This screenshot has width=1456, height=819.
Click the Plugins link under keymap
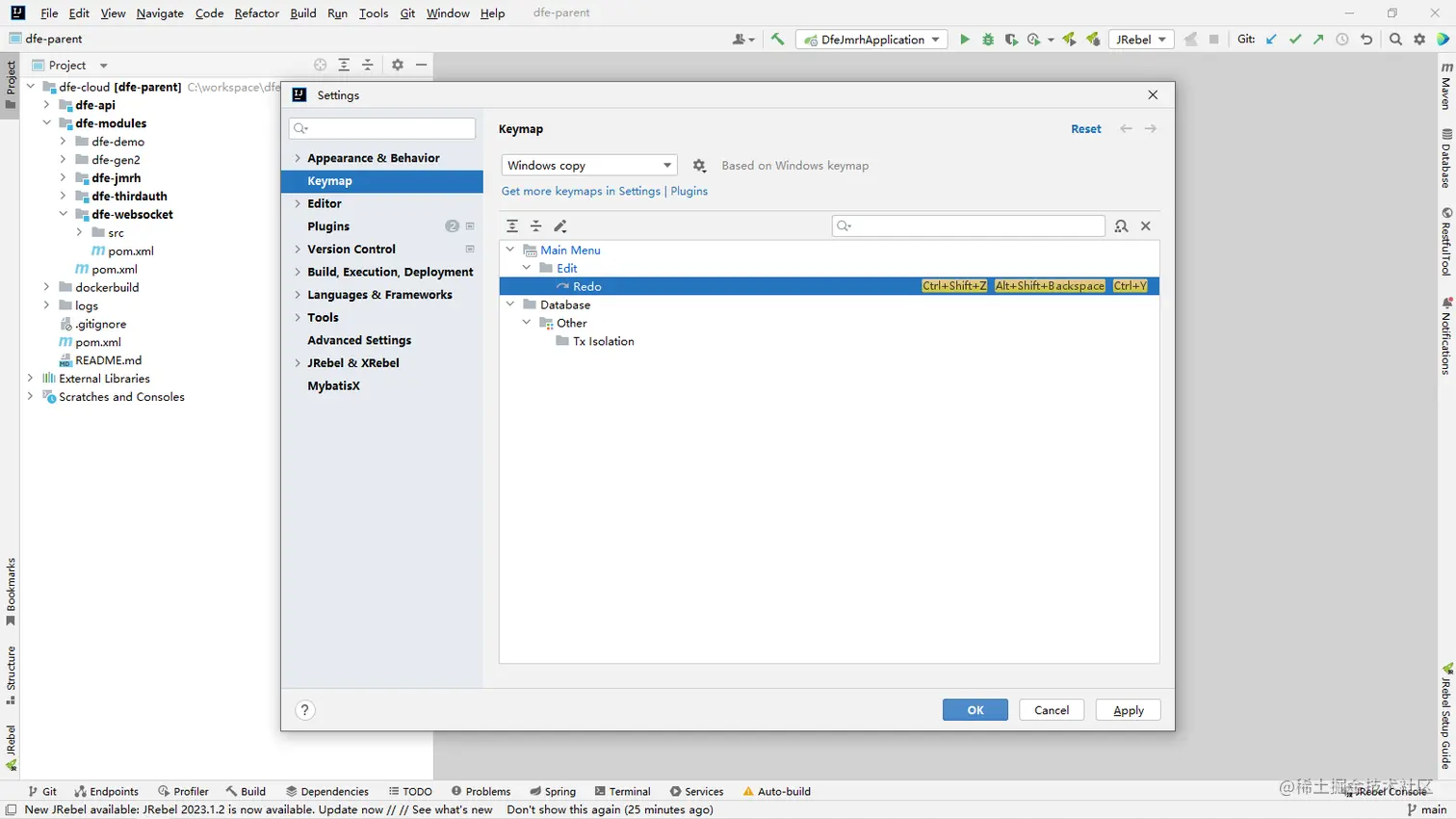[689, 191]
